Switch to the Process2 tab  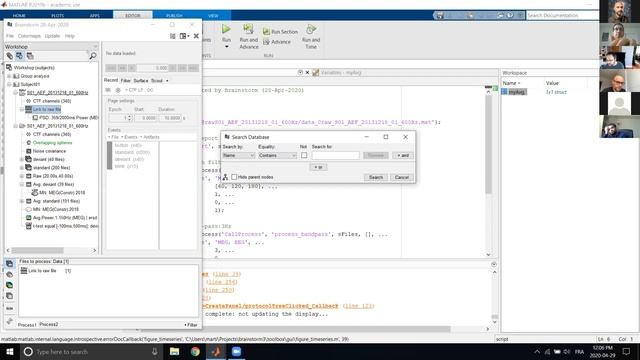pyautogui.click(x=49, y=324)
